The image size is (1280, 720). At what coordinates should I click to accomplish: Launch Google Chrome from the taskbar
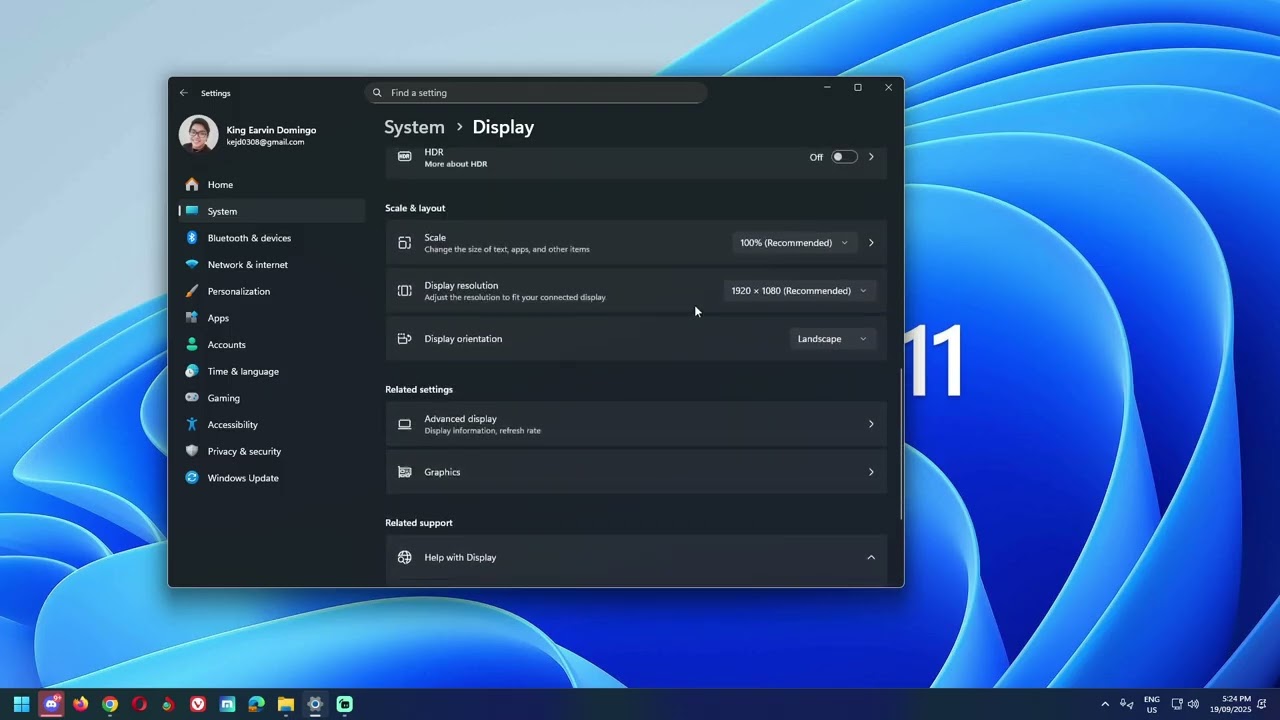(x=110, y=704)
